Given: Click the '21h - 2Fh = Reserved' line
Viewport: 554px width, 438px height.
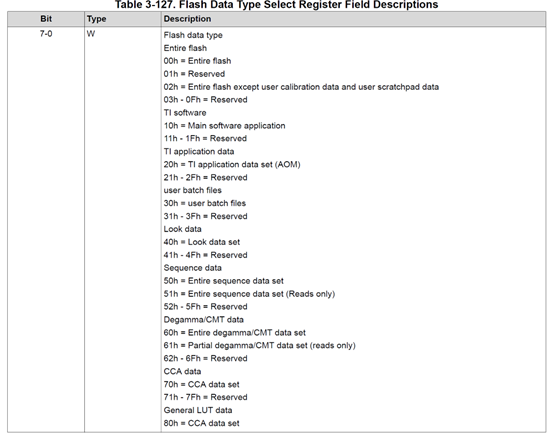Looking at the screenshot, I should [x=205, y=177].
